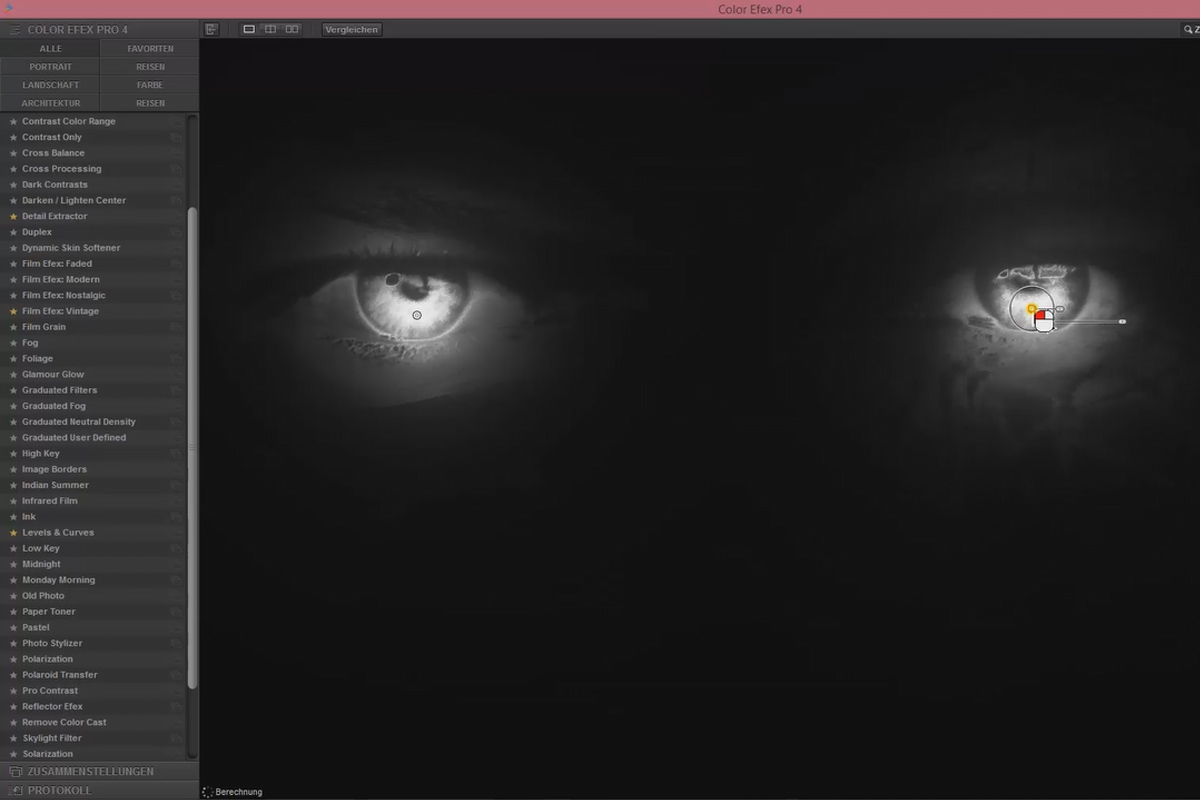Expand the Zusammenstellungen section
Image resolution: width=1200 pixels, height=800 pixels.
[x=99, y=771]
